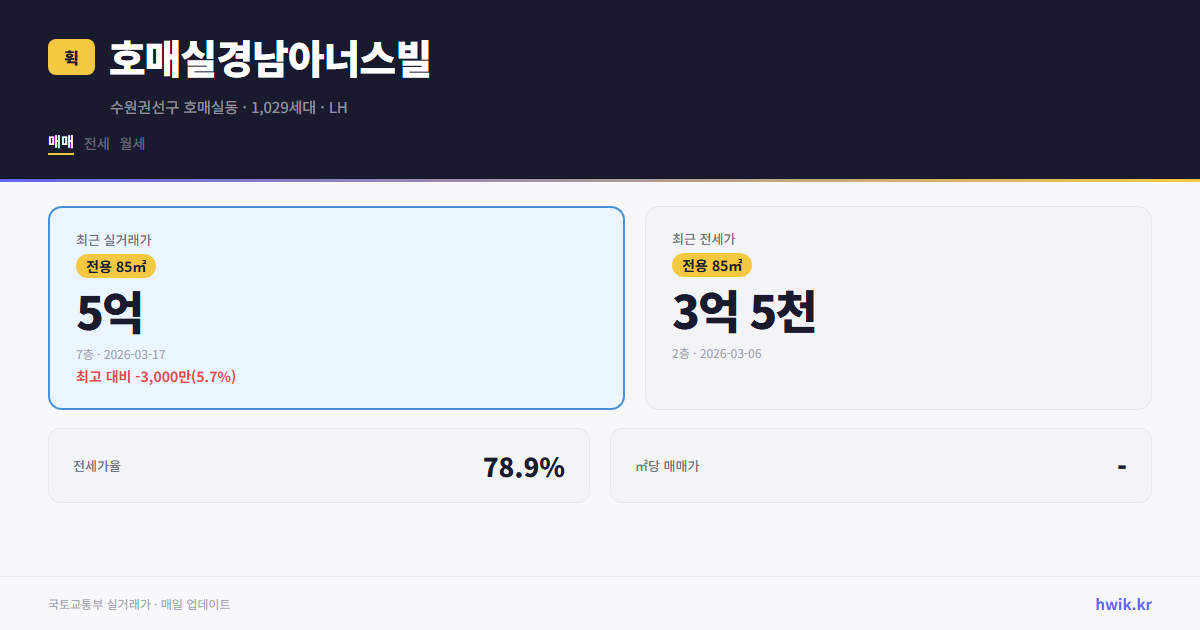Screen dimensions: 1200x630
Task: Toggle to 월세 listings view
Action: [131, 143]
